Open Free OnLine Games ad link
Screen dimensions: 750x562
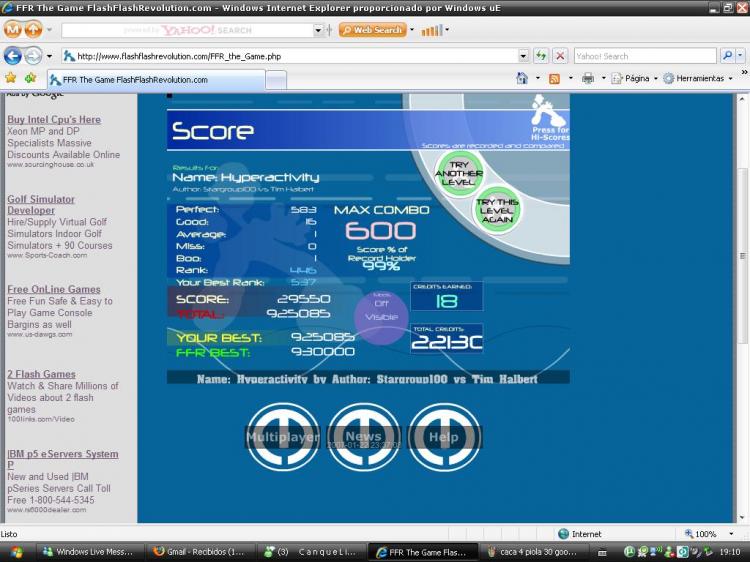coord(54,289)
